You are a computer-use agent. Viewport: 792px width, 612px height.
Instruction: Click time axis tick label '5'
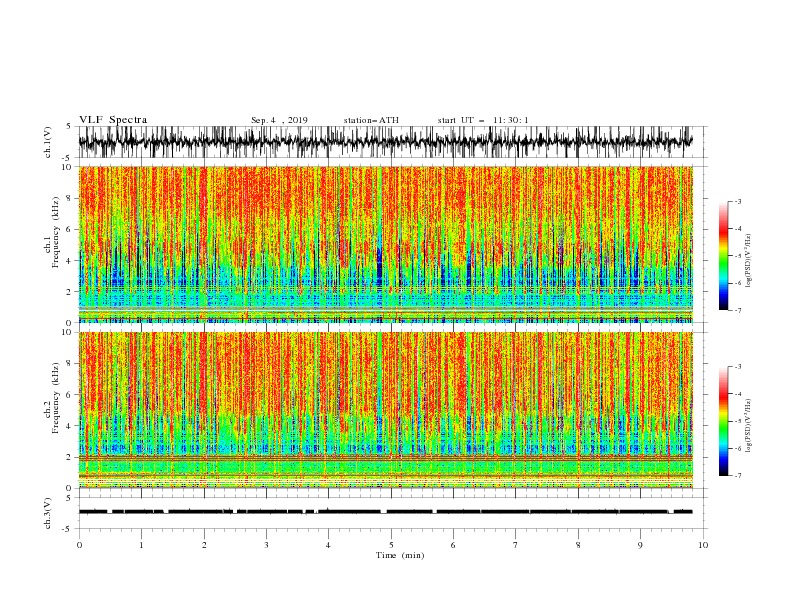coord(391,545)
